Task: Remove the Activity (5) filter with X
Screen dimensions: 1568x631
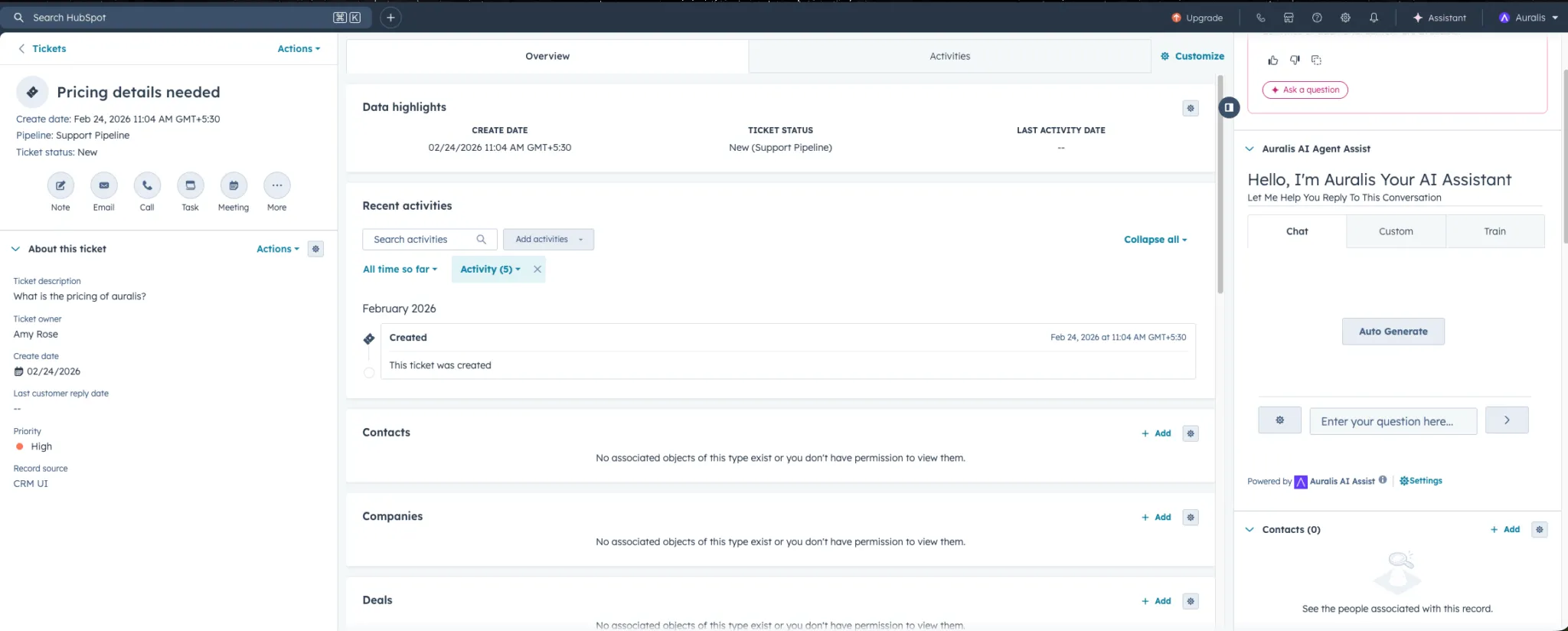Action: [537, 269]
